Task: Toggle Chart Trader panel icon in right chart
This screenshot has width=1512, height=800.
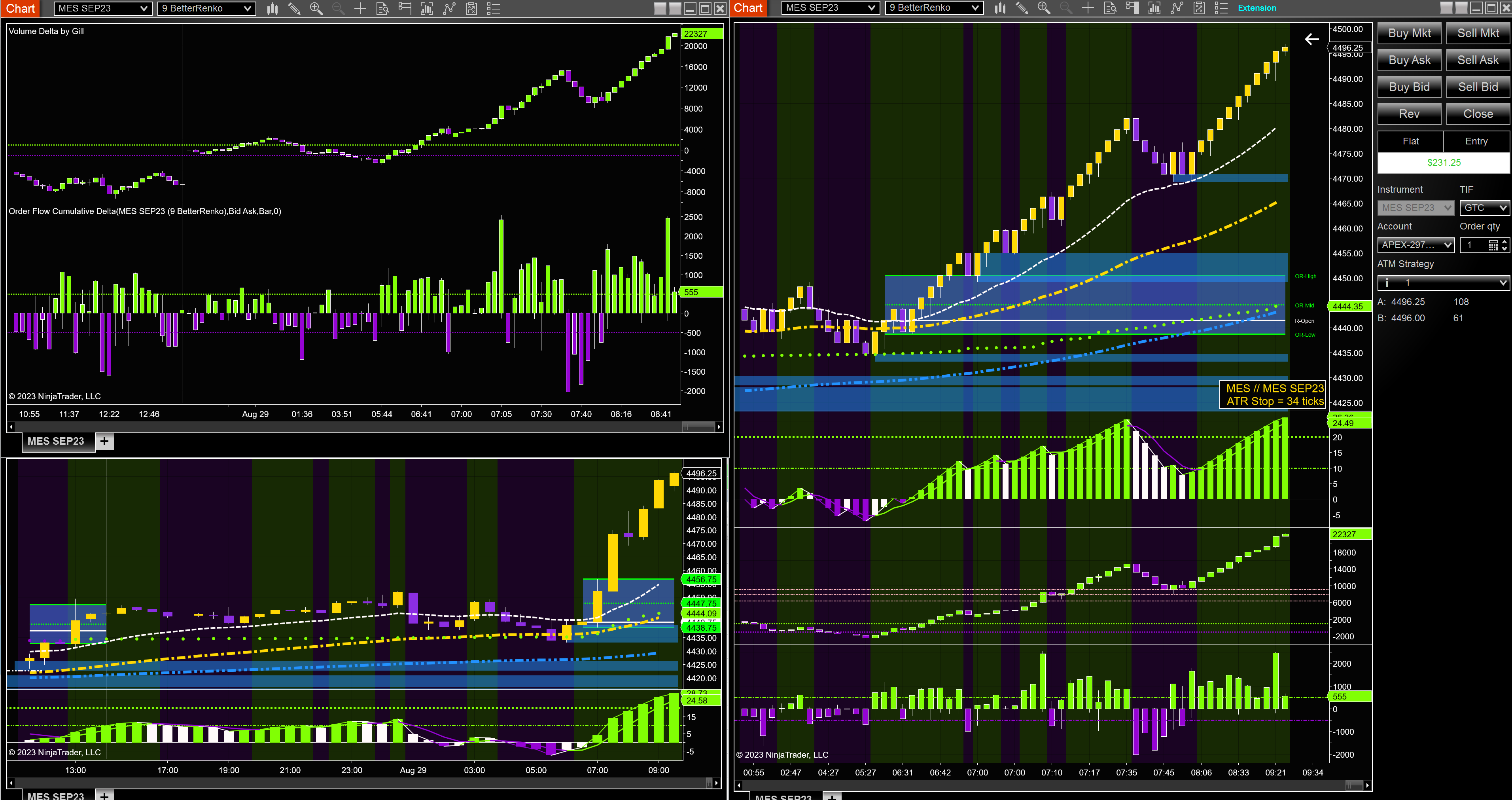Action: coord(1132,8)
